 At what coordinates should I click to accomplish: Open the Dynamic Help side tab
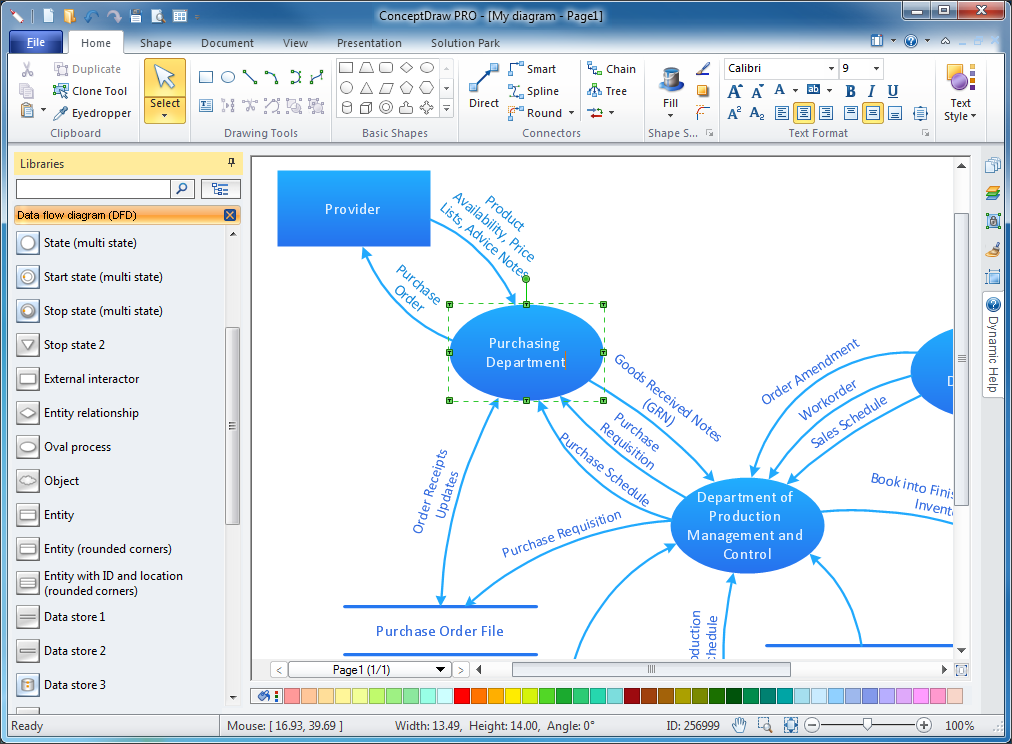(993, 346)
